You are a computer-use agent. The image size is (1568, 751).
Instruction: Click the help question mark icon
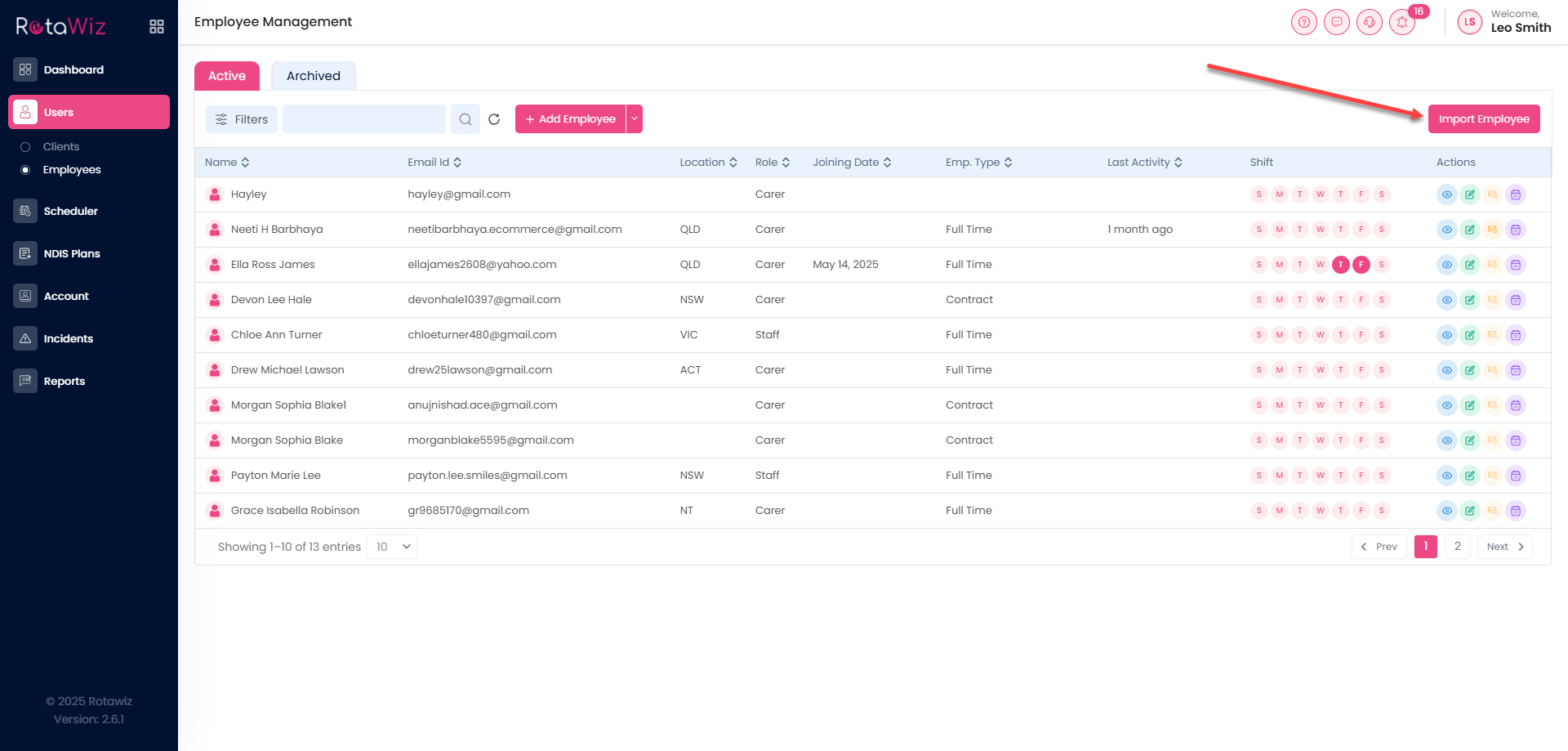[1304, 22]
